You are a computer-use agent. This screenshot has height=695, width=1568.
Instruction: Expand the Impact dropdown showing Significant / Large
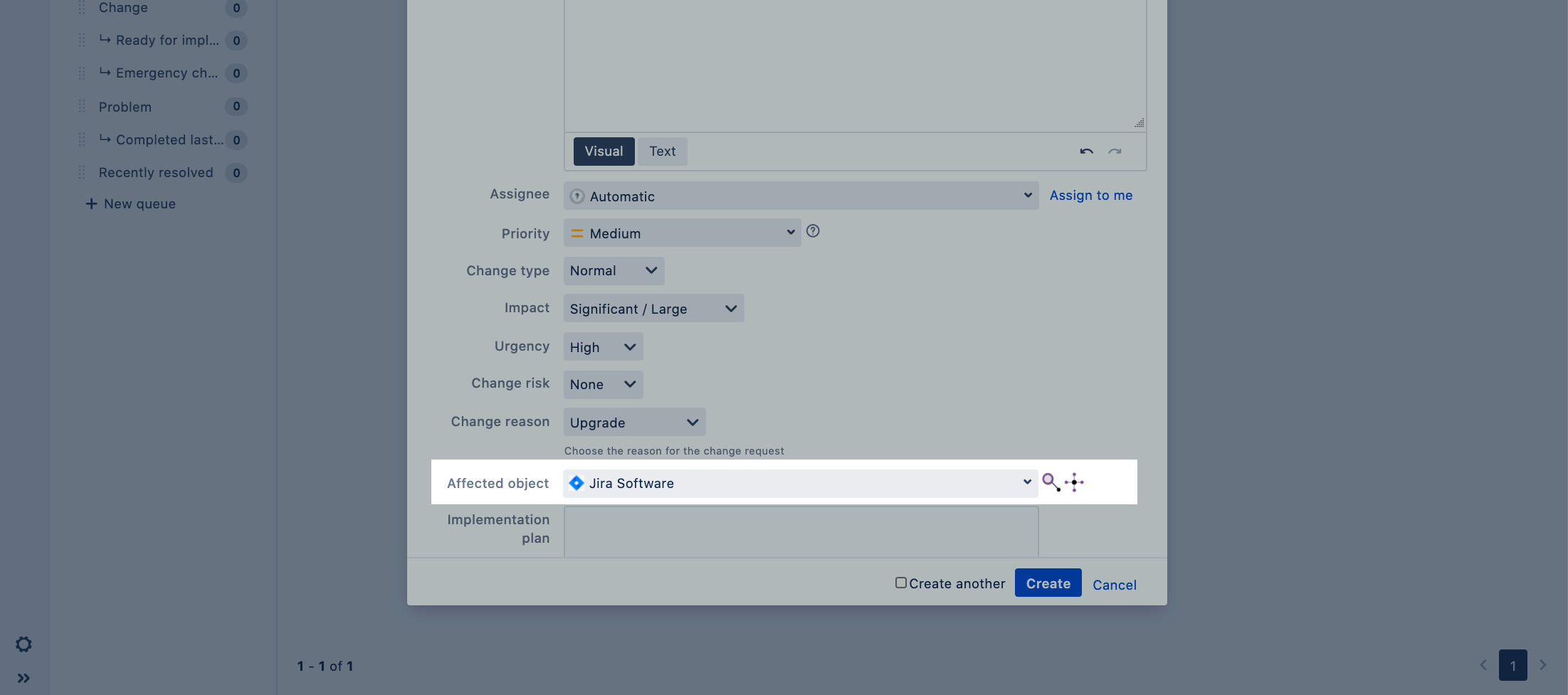point(653,309)
